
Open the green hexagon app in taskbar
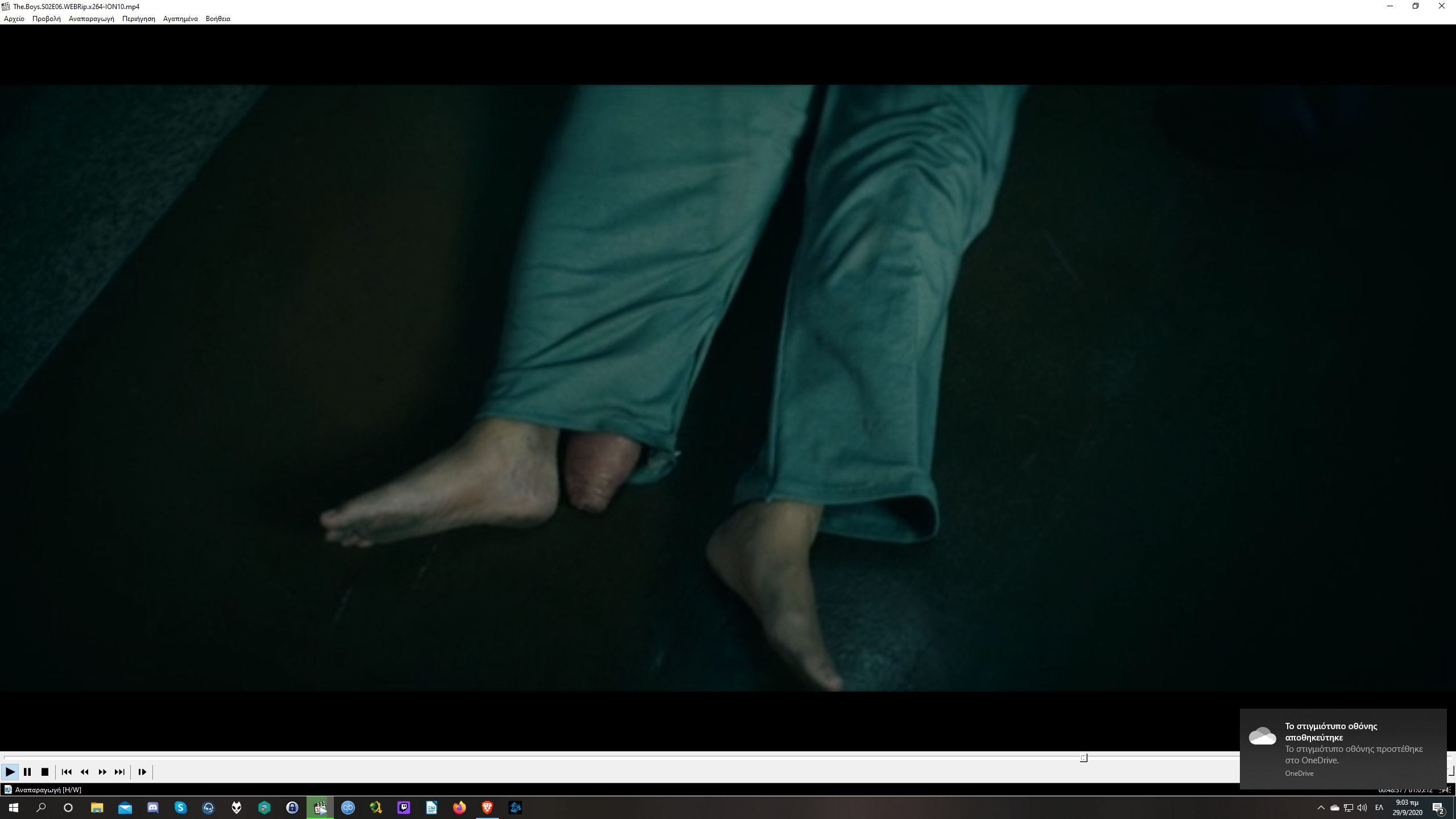[264, 808]
